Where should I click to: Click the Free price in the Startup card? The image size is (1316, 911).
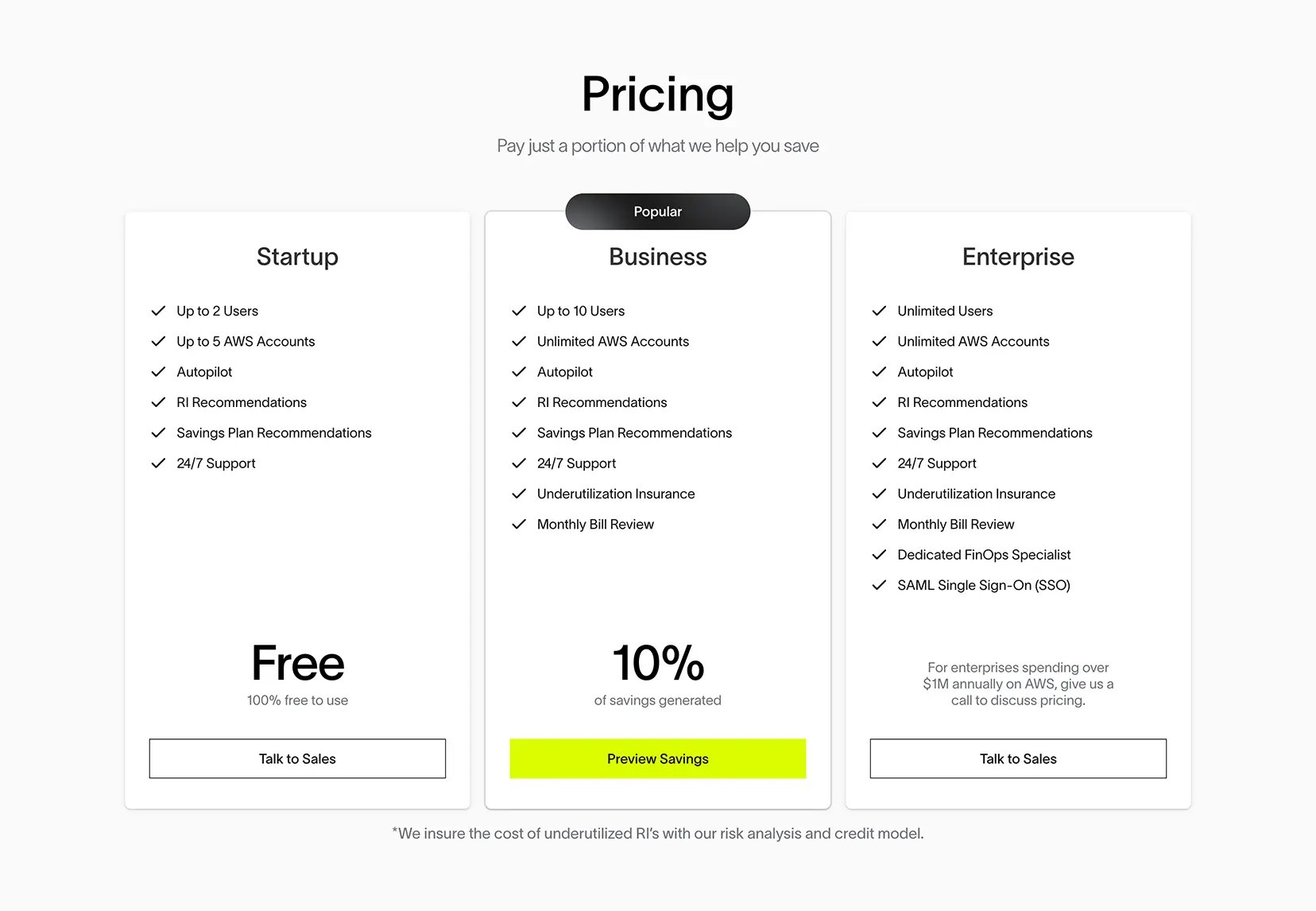(298, 663)
